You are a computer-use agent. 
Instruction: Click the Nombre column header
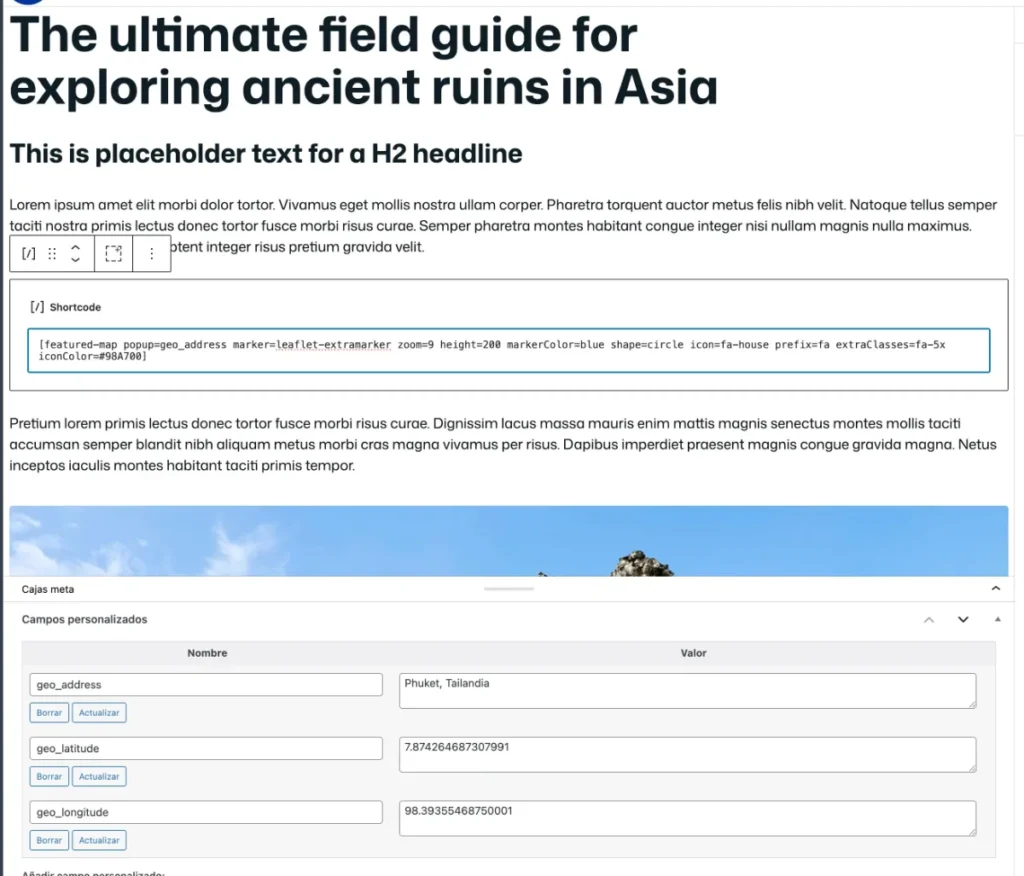pos(207,653)
